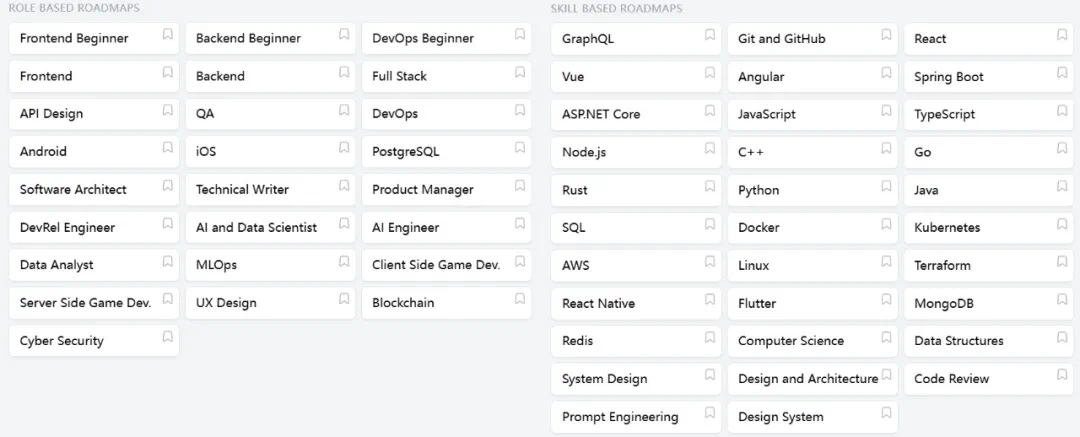
Task: Click bookmark icon on Cyber Security card
Action: point(168,337)
